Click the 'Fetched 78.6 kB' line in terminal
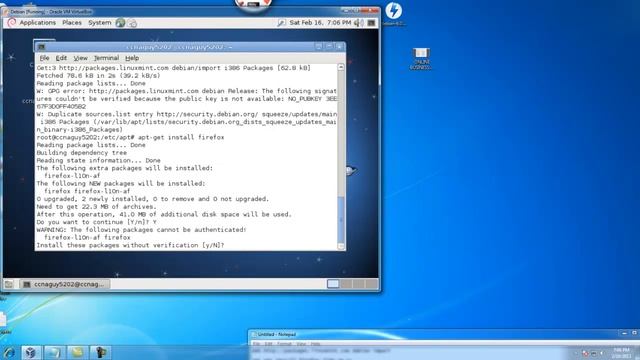640x360 pixels. pos(98,76)
